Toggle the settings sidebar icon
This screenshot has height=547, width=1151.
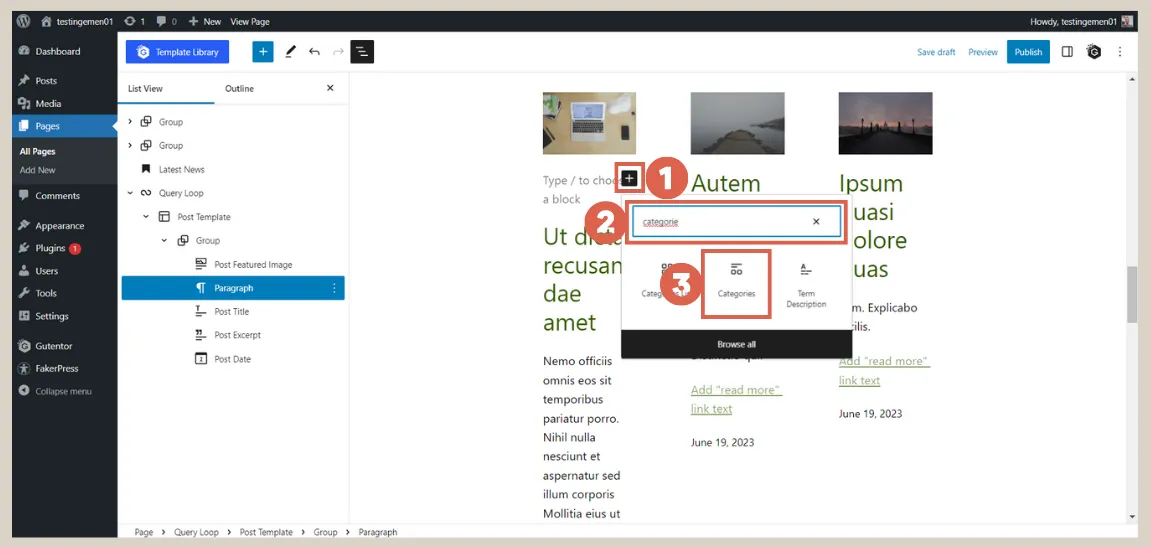pos(1067,51)
